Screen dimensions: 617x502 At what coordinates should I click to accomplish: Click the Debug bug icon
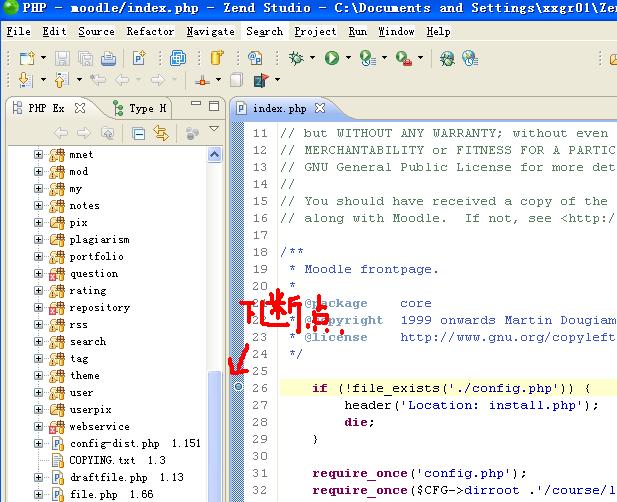tap(296, 59)
